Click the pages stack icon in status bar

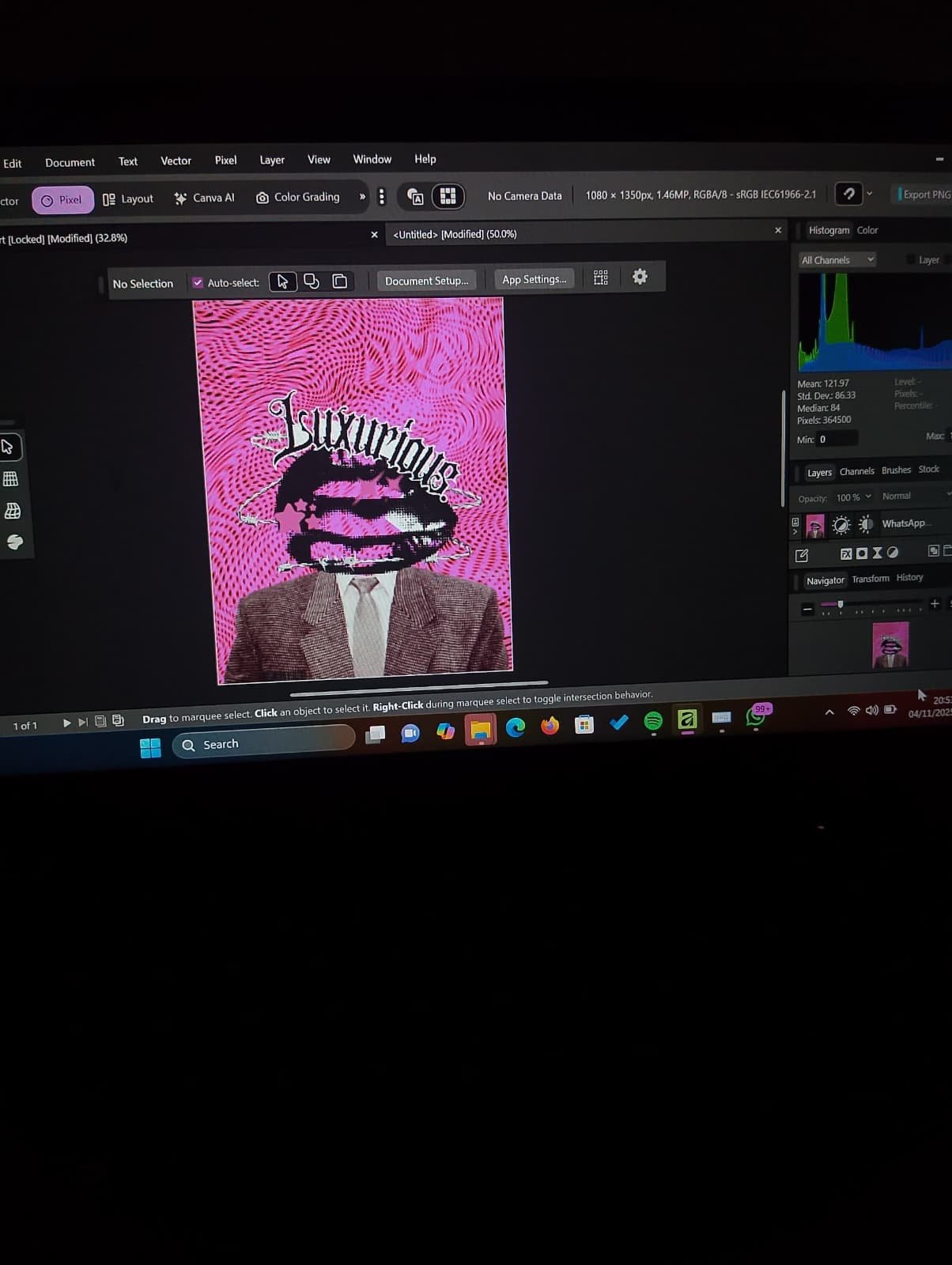click(118, 720)
